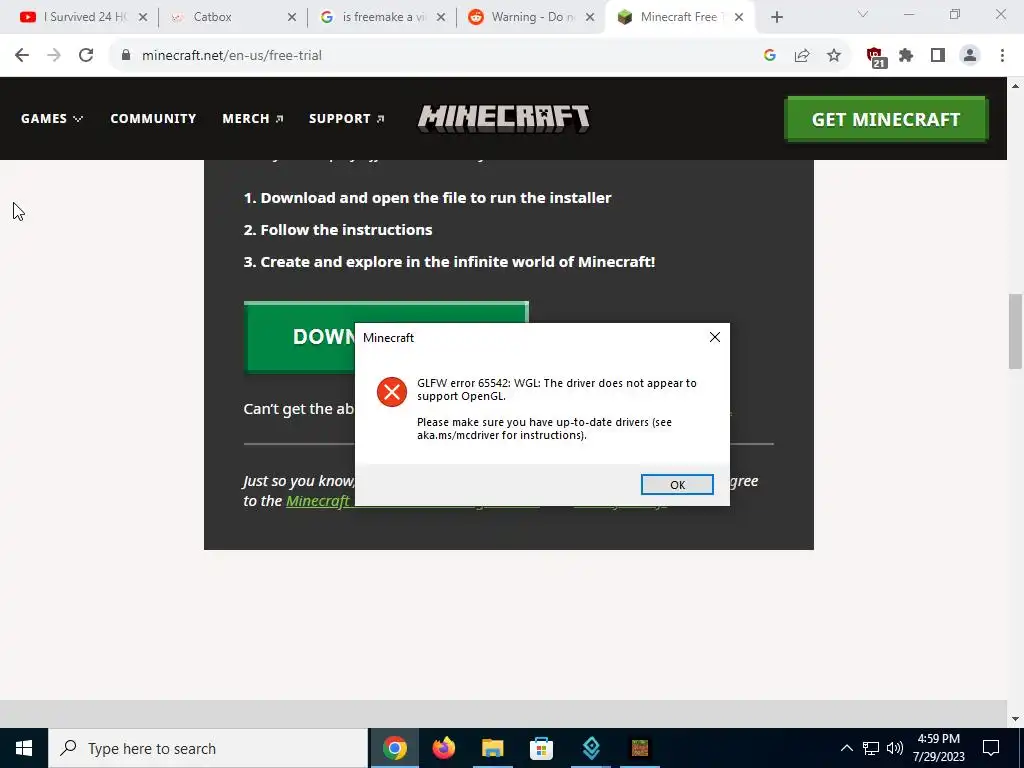Viewport: 1024px width, 768px height.
Task: Click the volume speaker tray icon
Action: point(895,748)
